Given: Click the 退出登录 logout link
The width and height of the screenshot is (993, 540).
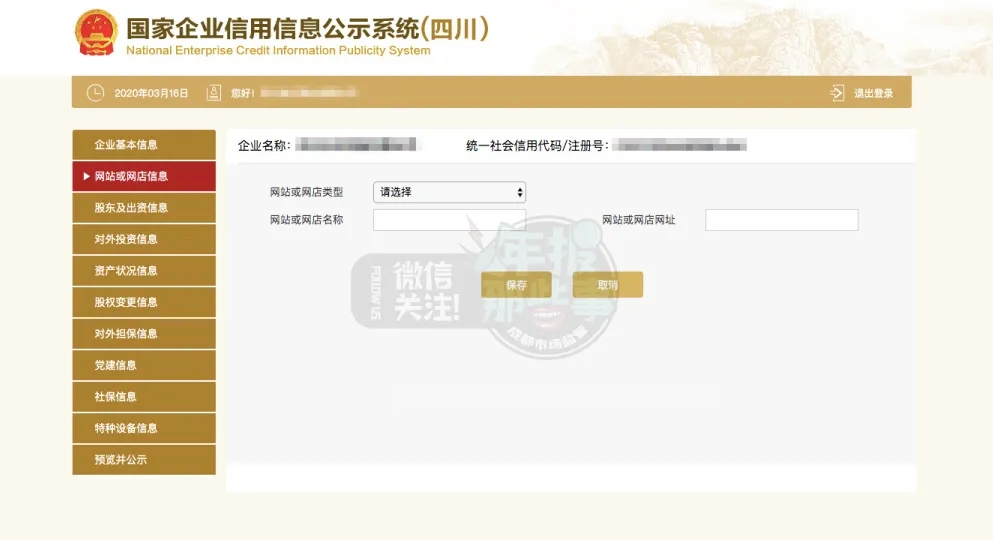Looking at the screenshot, I should tap(873, 93).
